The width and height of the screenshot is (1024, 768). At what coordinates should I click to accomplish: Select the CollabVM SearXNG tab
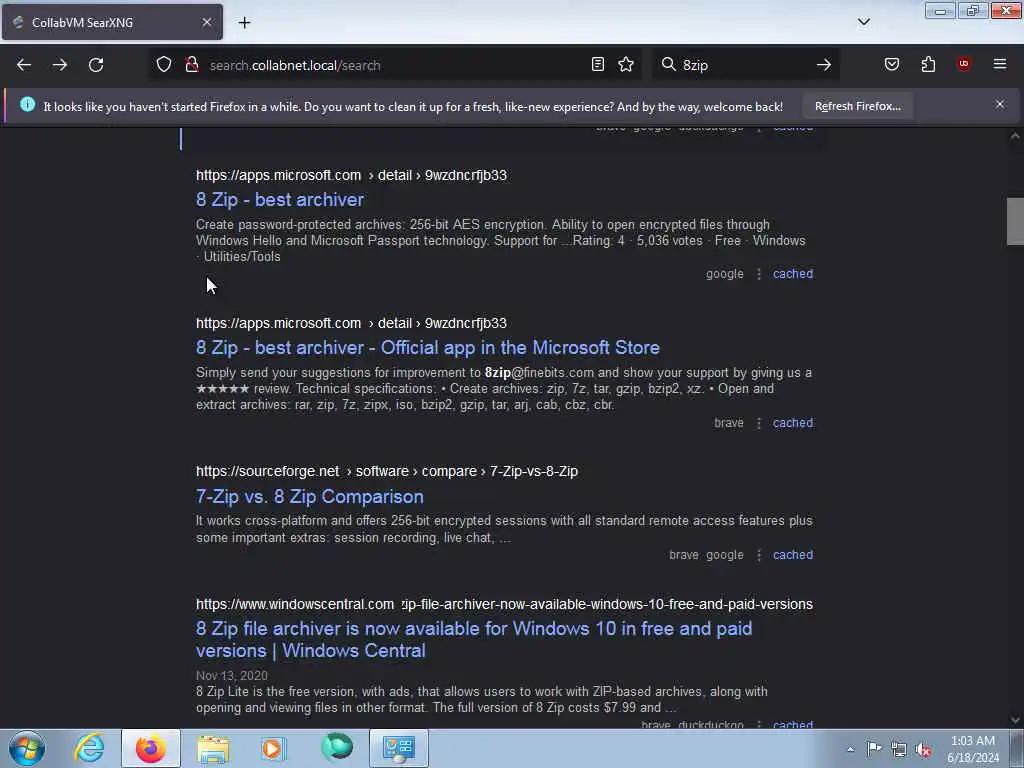coord(112,22)
